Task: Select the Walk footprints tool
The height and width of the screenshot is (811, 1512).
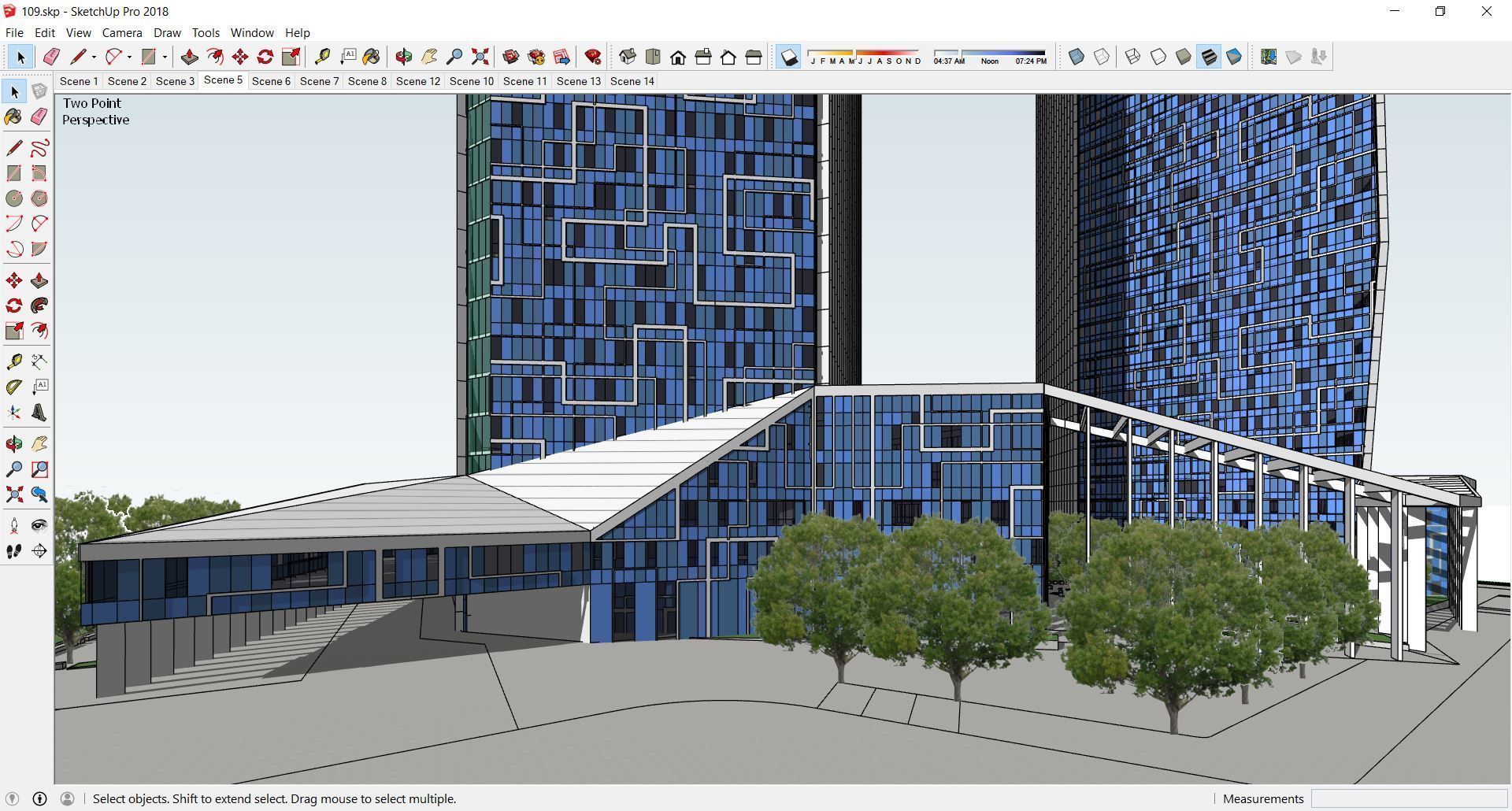Action: pos(14,551)
